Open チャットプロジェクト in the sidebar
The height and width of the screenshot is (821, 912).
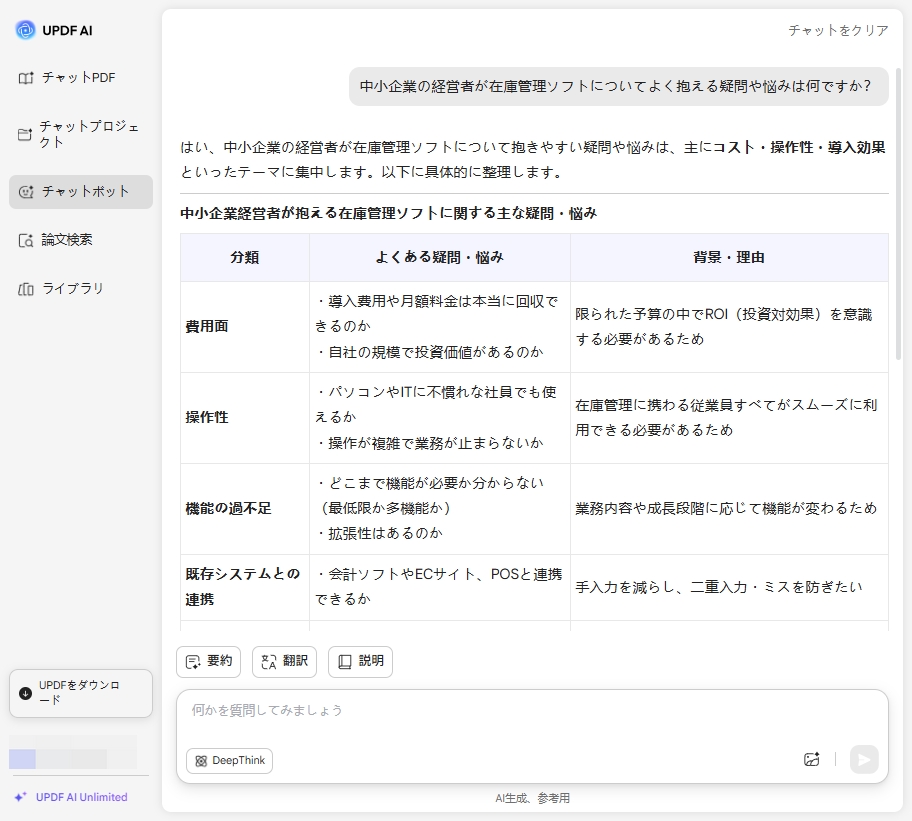[x=81, y=134]
